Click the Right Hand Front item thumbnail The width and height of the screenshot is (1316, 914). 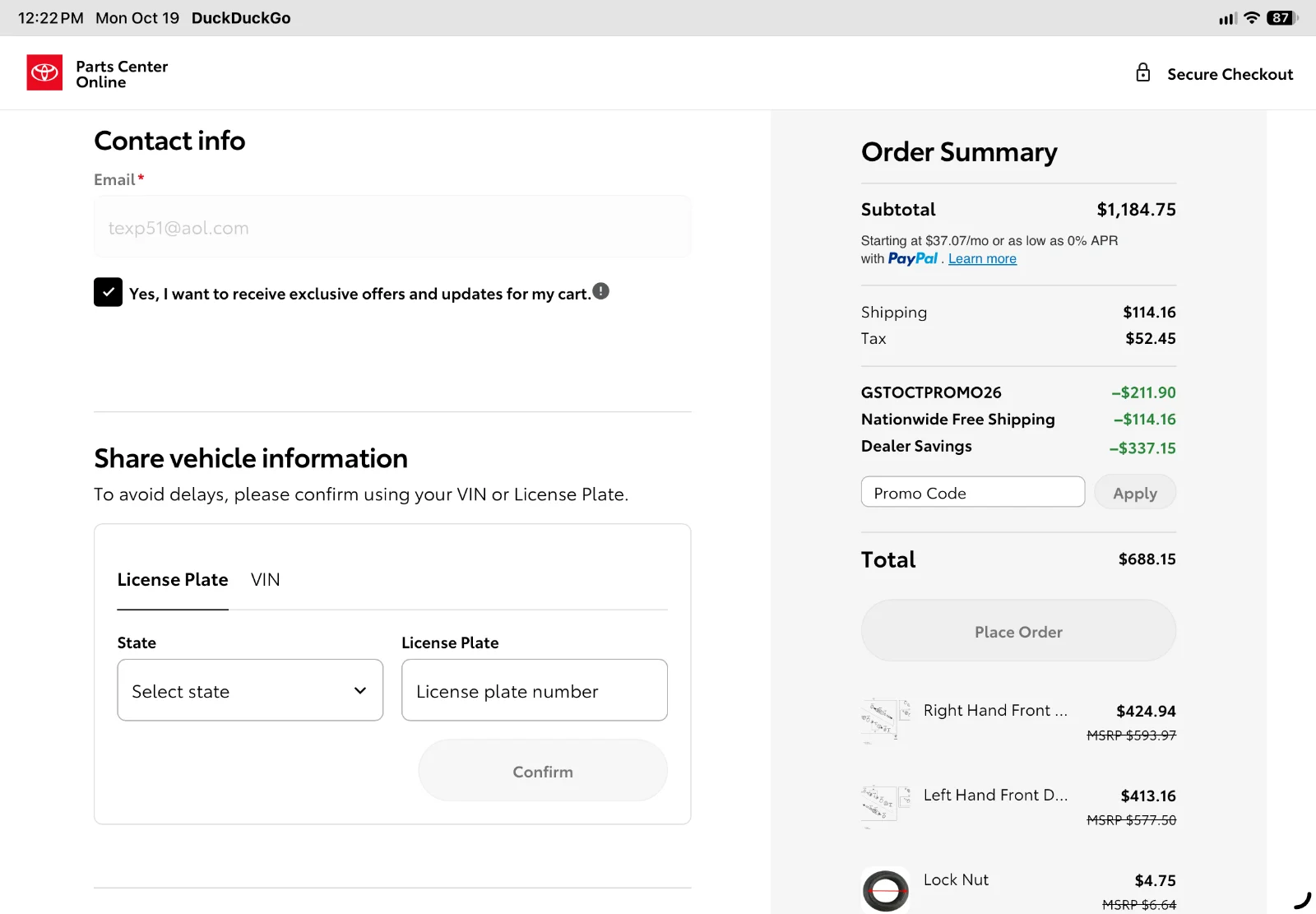pyautogui.click(x=886, y=721)
